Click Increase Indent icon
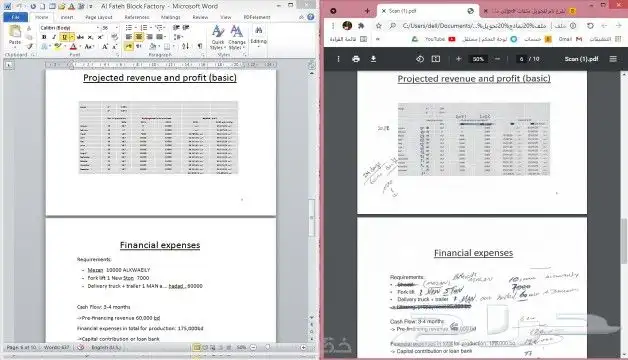This screenshot has width=628, height=360. 186,28
